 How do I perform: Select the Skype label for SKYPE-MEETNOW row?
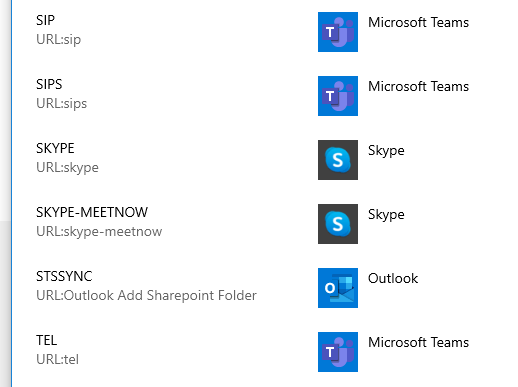[x=386, y=215]
